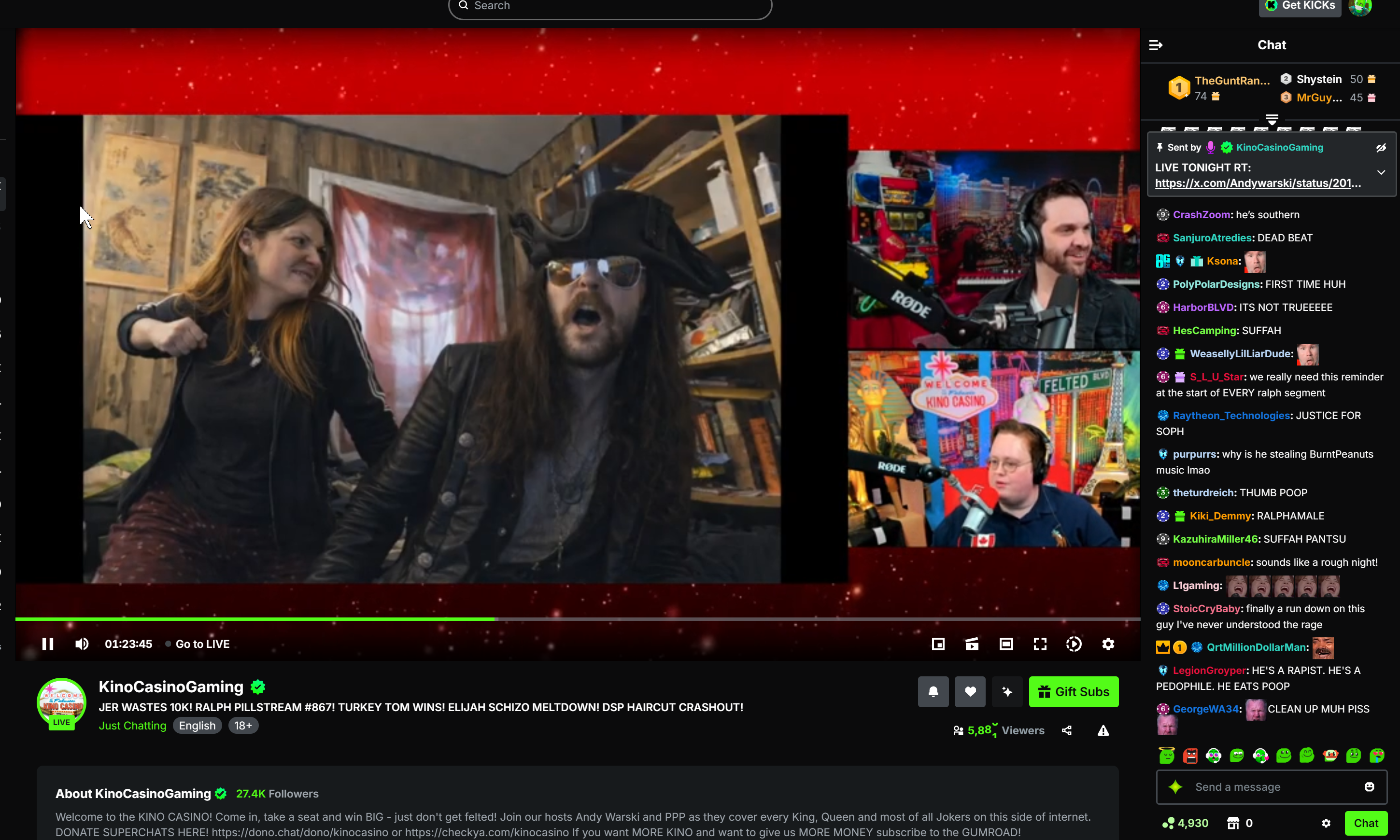Pause the stream playback
The height and width of the screenshot is (840, 1400).
pos(47,644)
